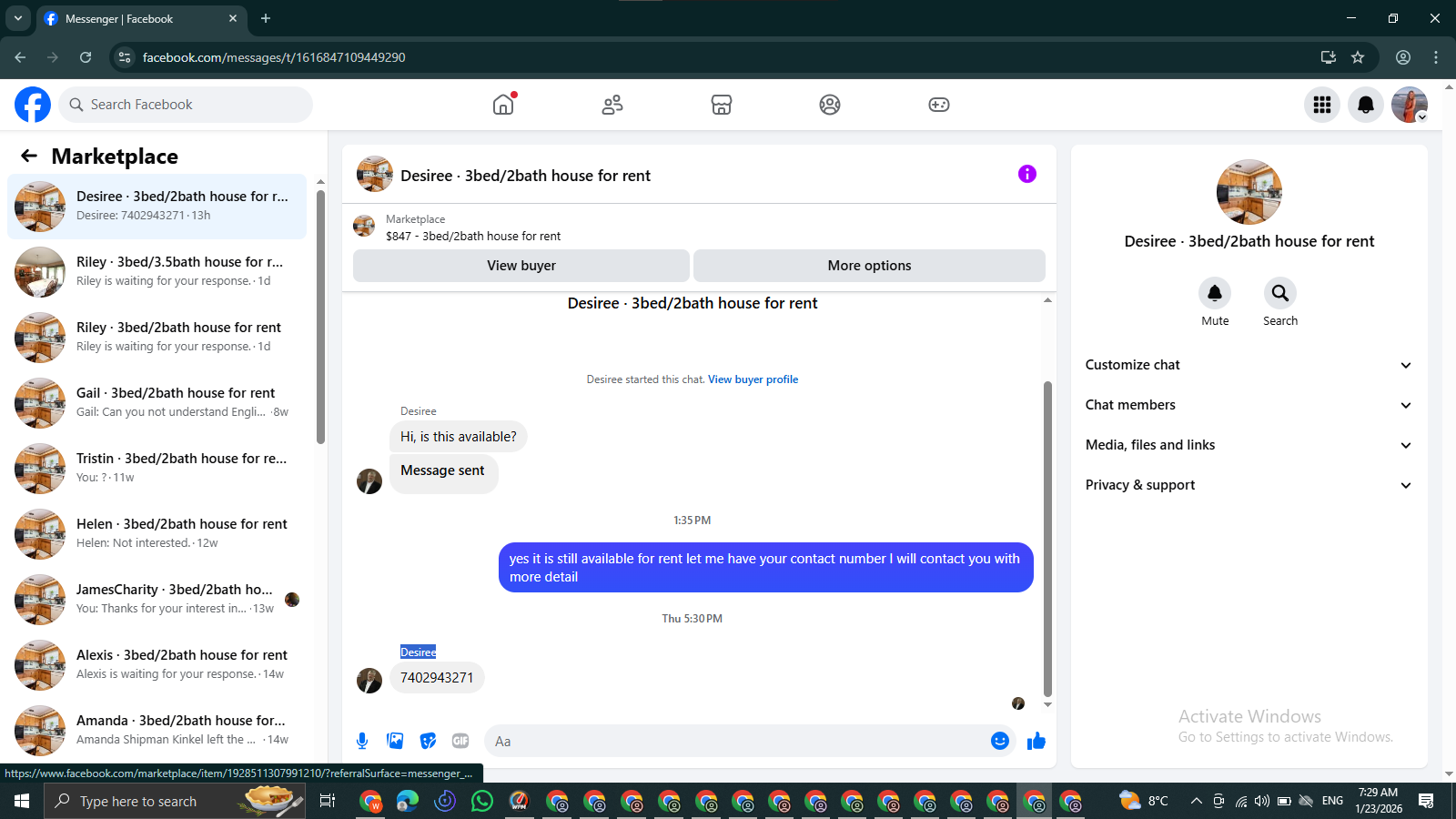Open Amanda 3bed/2bath house conversation
This screenshot has width=1456, height=819.
tap(157, 731)
